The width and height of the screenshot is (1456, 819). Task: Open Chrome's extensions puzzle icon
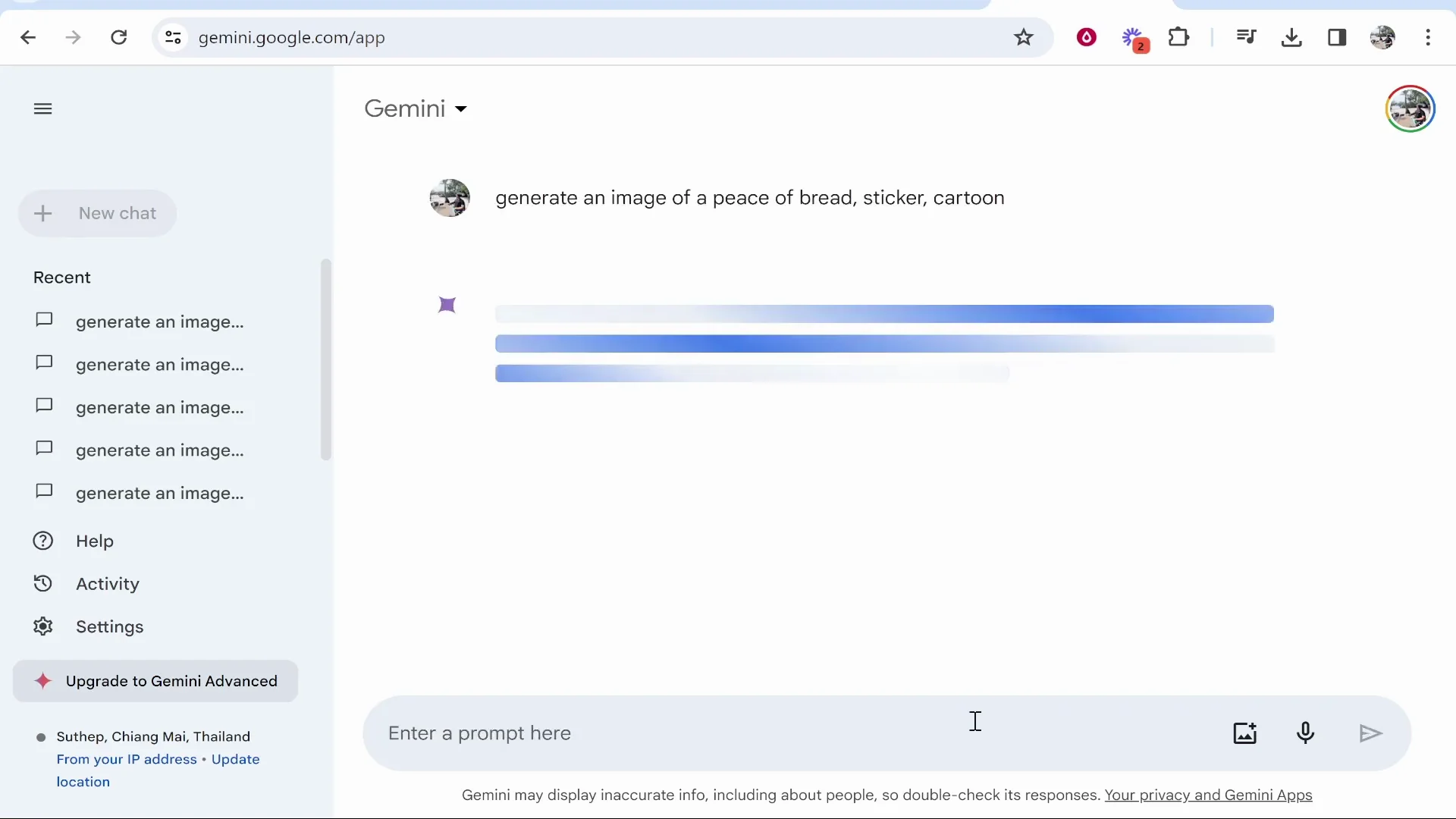click(x=1180, y=37)
